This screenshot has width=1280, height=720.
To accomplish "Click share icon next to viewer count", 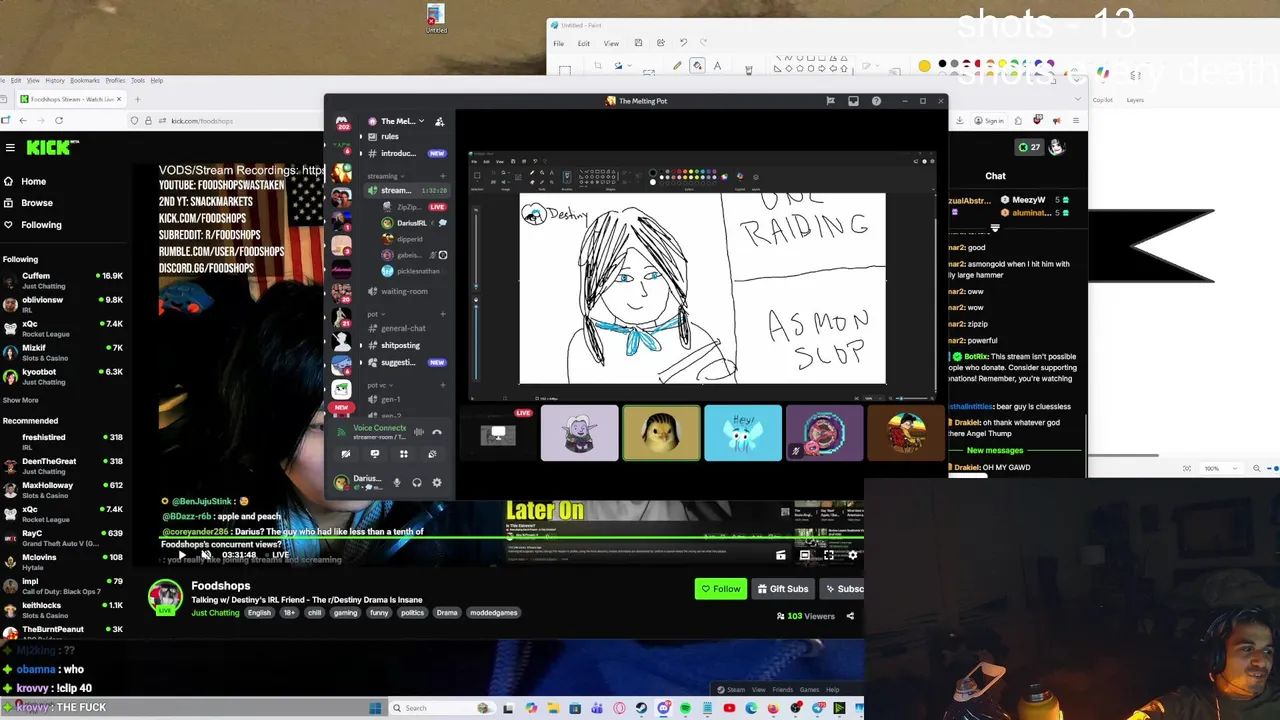I will pyautogui.click(x=850, y=616).
